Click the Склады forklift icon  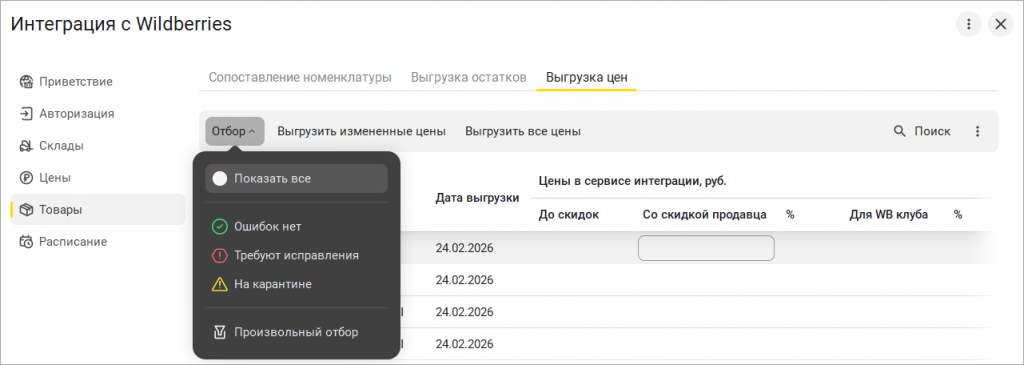[26, 146]
